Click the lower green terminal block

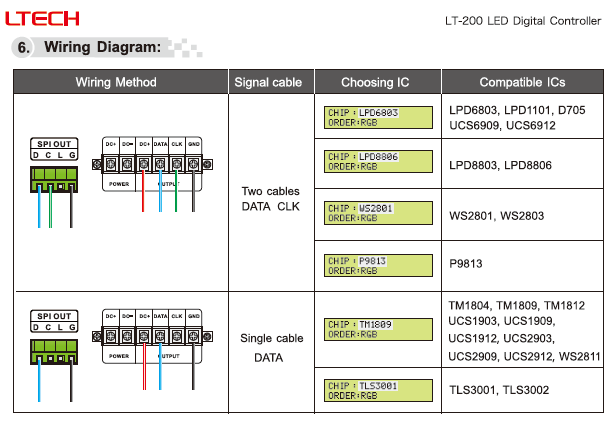tap(54, 352)
